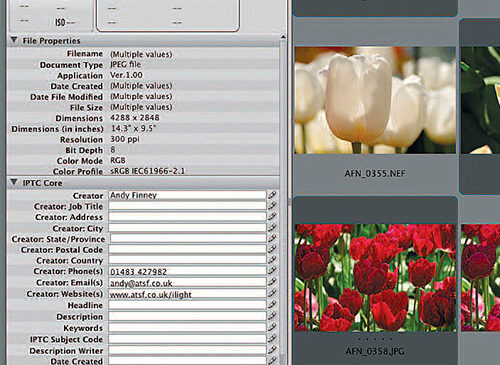
Task: Click the pencil icon beside IPTC Subject Code
Action: tap(272, 339)
